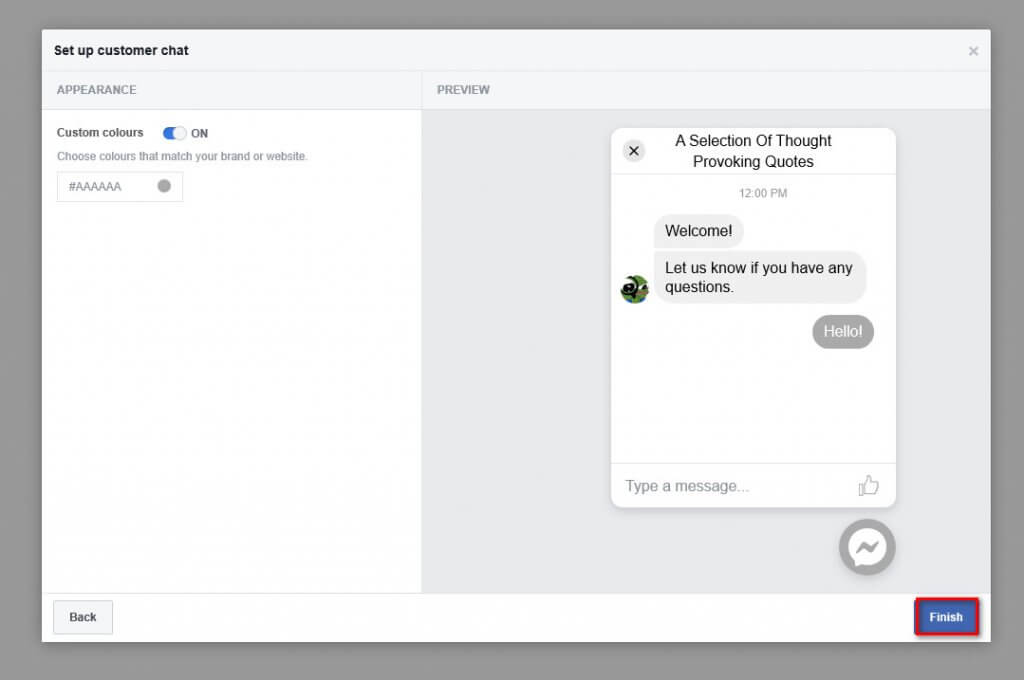Click the PREVIEW section header
Screen dimensions: 1024x680
pos(463,90)
